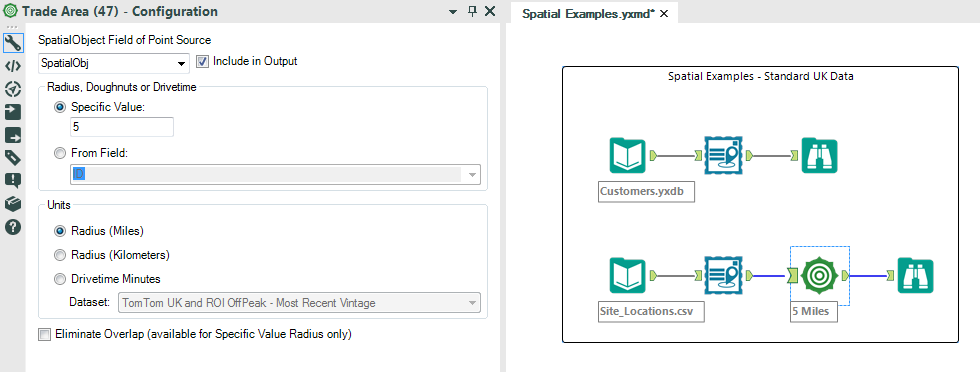Click the Specific Value input field

point(122,127)
